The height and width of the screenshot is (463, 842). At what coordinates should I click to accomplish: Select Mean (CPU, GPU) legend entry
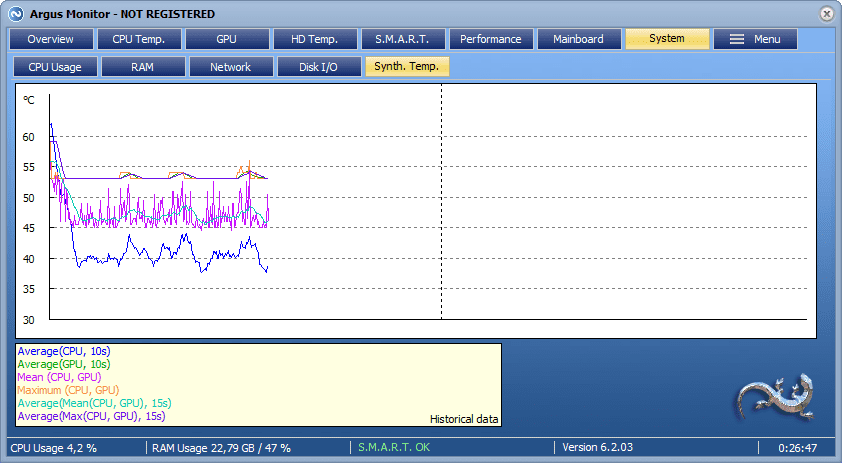tap(59, 377)
